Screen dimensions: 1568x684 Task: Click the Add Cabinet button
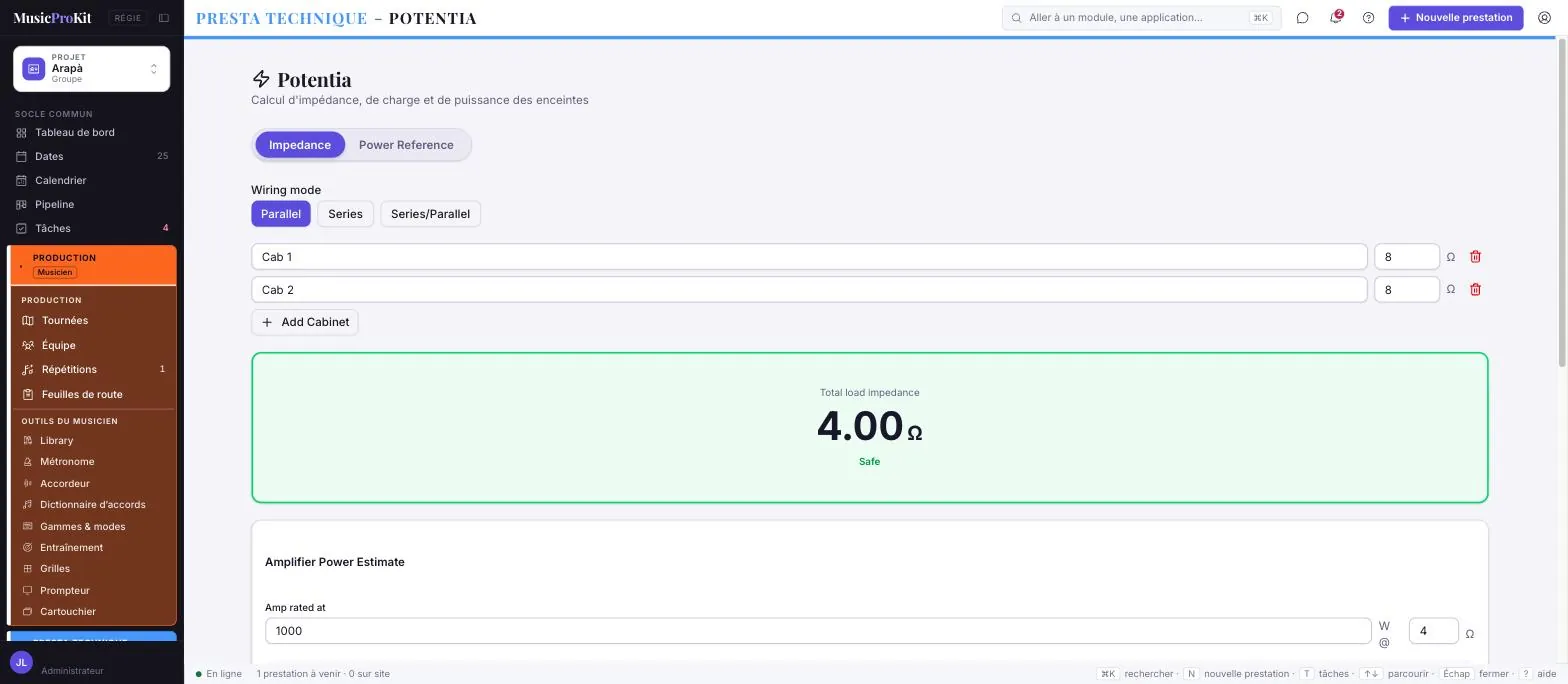tap(305, 322)
